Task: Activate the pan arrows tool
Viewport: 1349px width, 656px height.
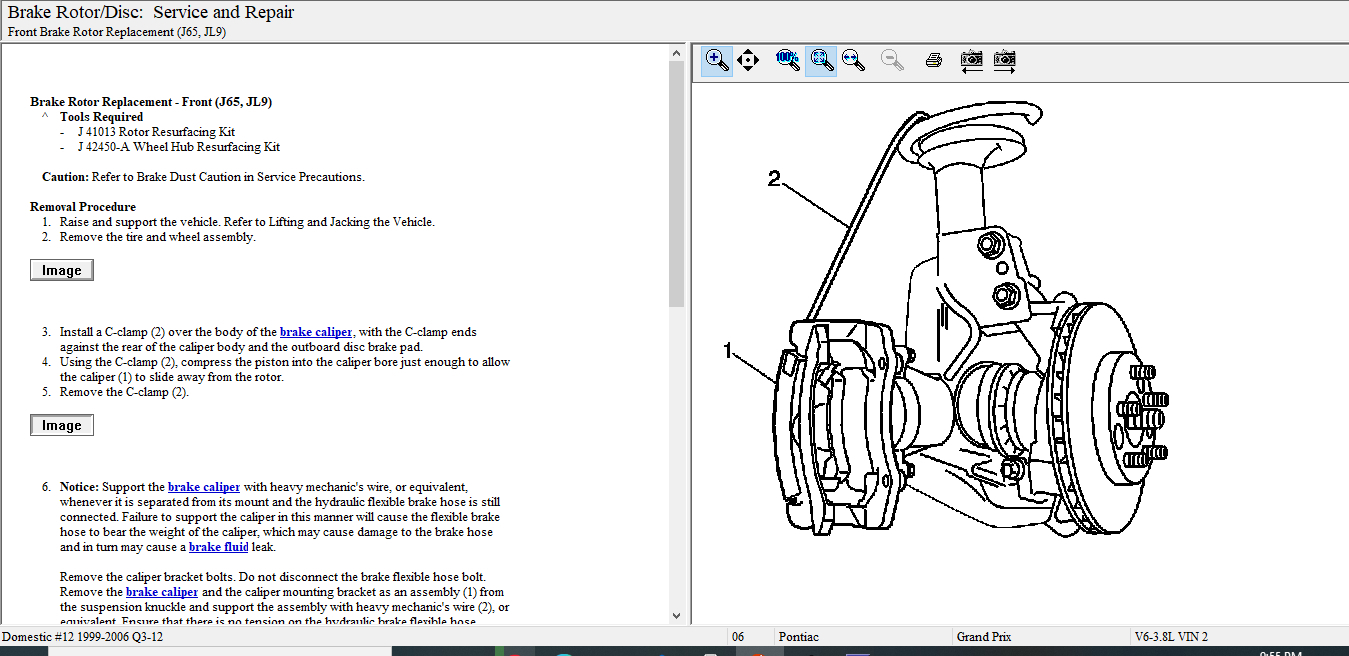Action: point(748,61)
